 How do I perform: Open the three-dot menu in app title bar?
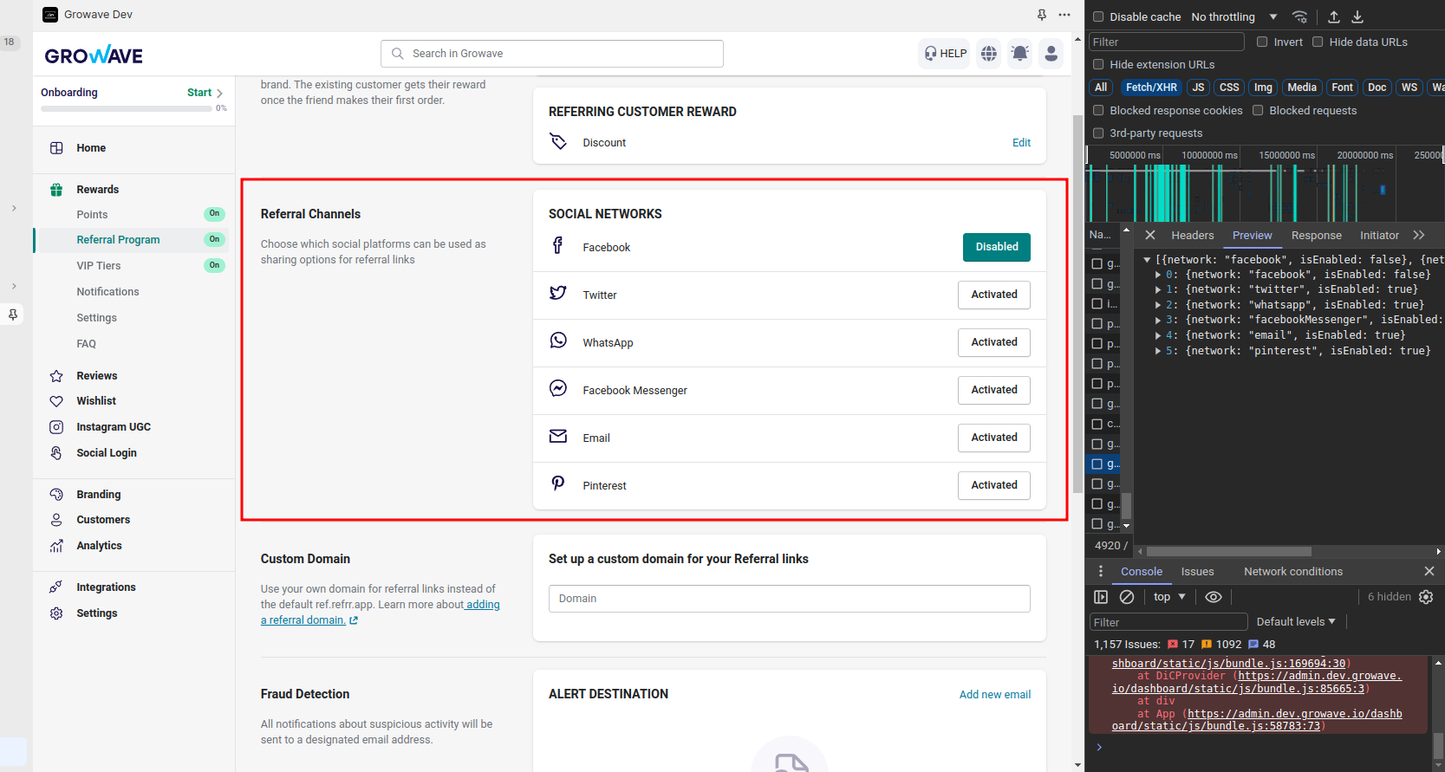pyautogui.click(x=1065, y=15)
